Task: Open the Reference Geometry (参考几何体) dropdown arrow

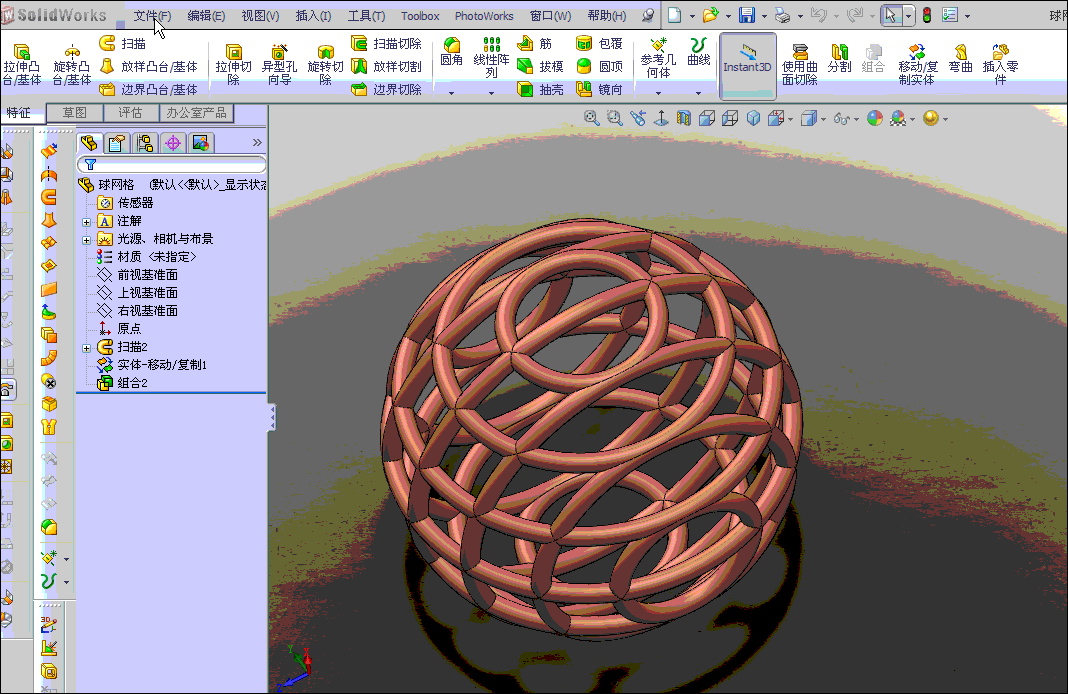Action: 658,93
